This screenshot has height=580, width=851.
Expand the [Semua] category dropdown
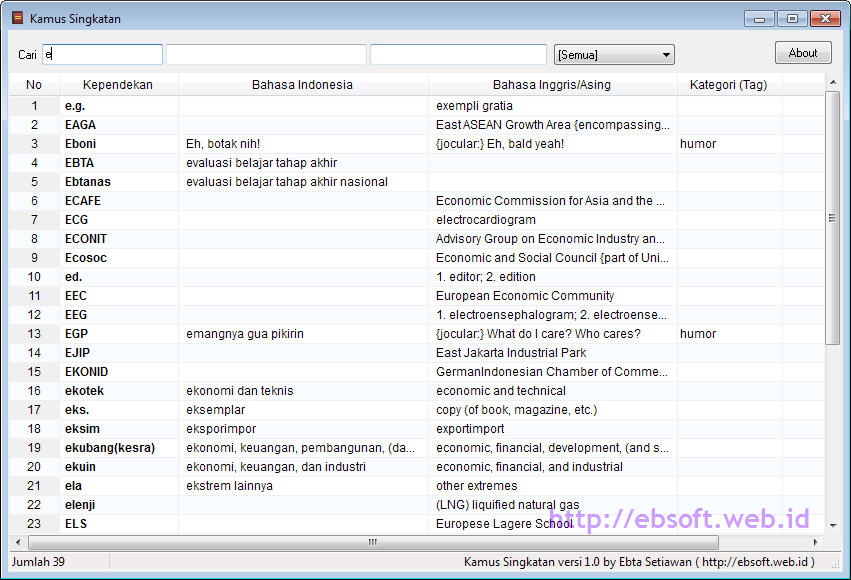(614, 55)
